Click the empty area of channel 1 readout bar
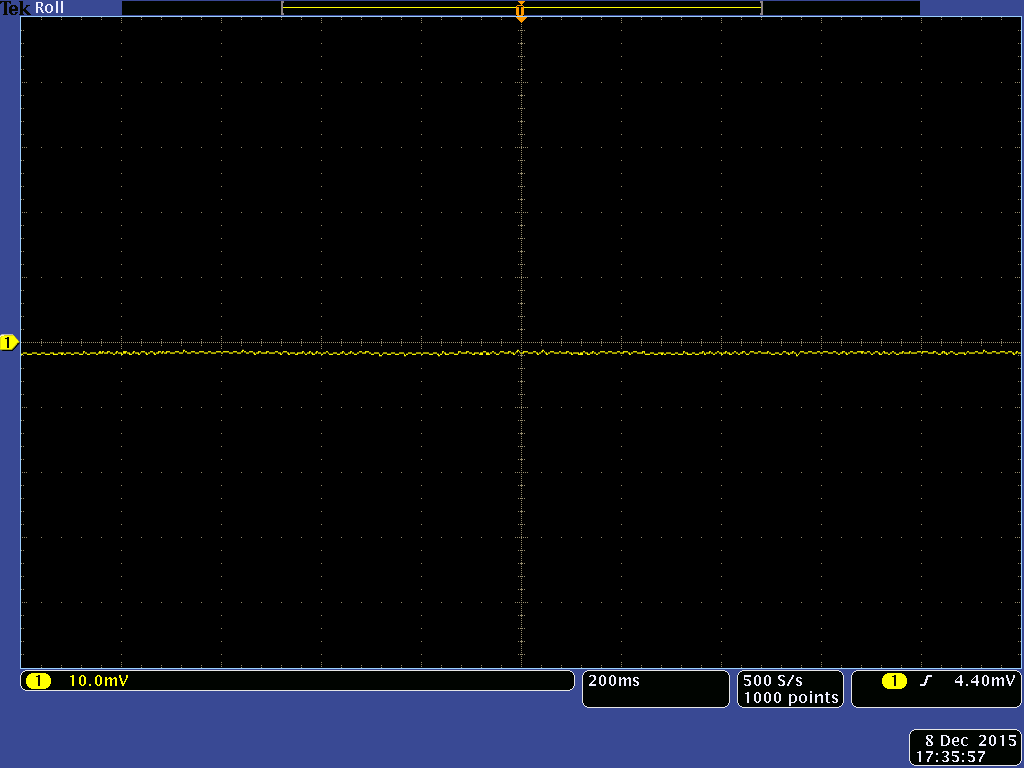This screenshot has height=768, width=1024. 350,681
